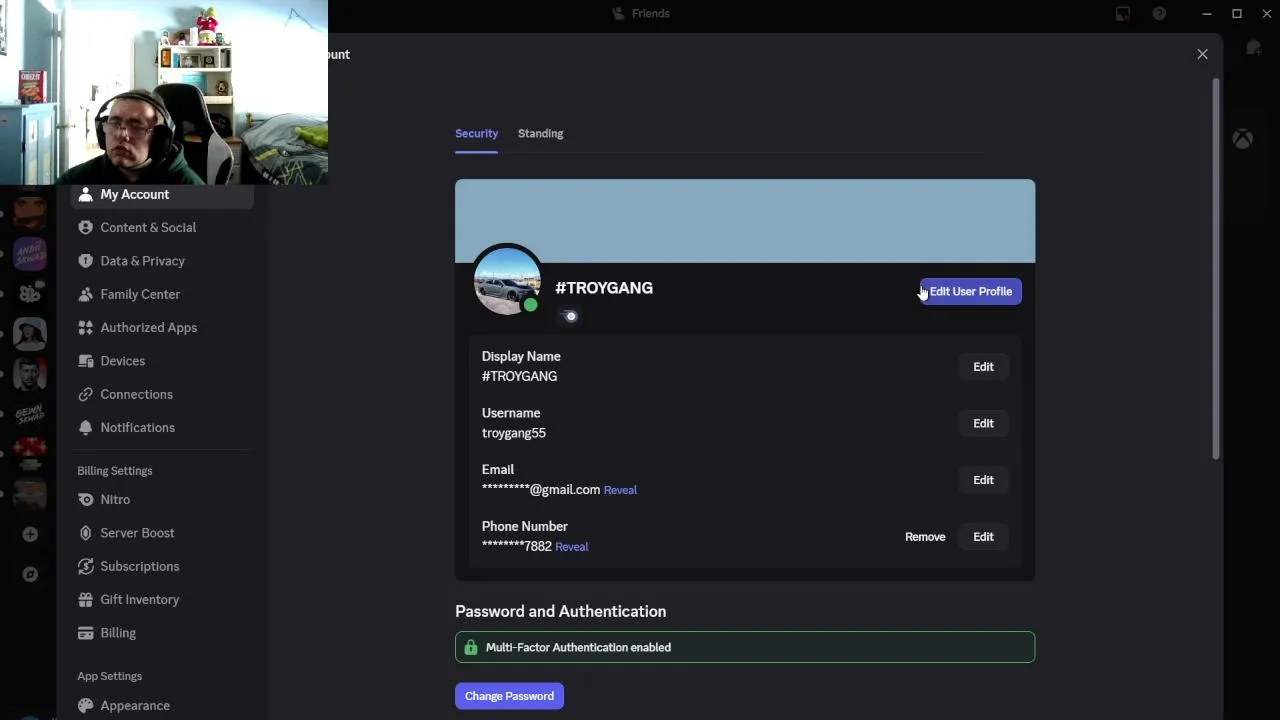Screen dimensions: 1280x720
Task: Click the blue profile banner
Action: tap(745, 221)
